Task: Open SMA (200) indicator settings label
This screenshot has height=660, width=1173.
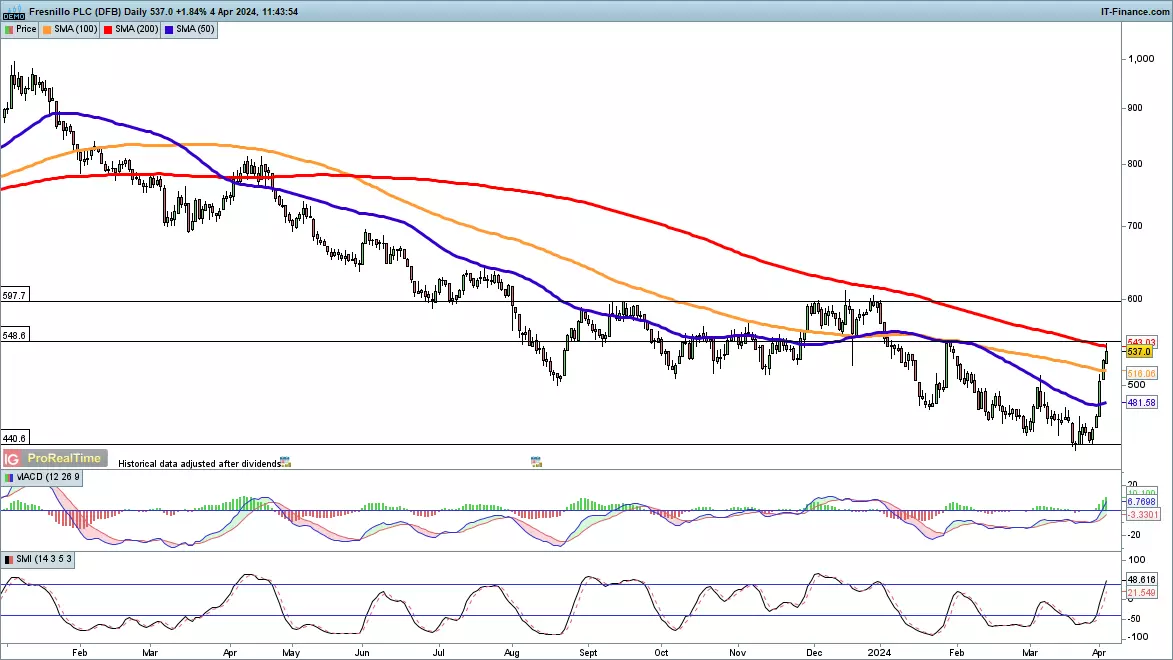Action: click(x=137, y=29)
